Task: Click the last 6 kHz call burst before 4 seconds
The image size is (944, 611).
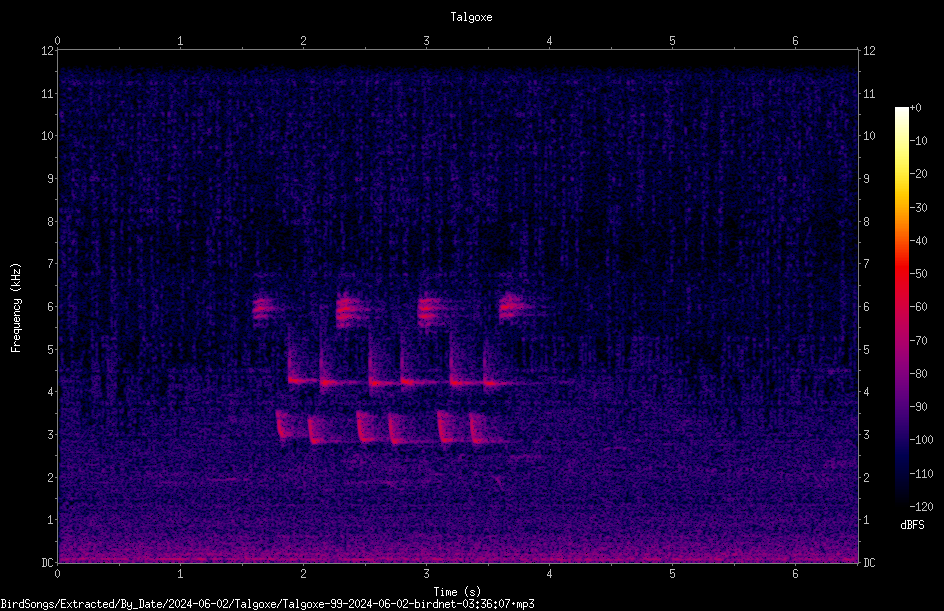Action: 514,308
